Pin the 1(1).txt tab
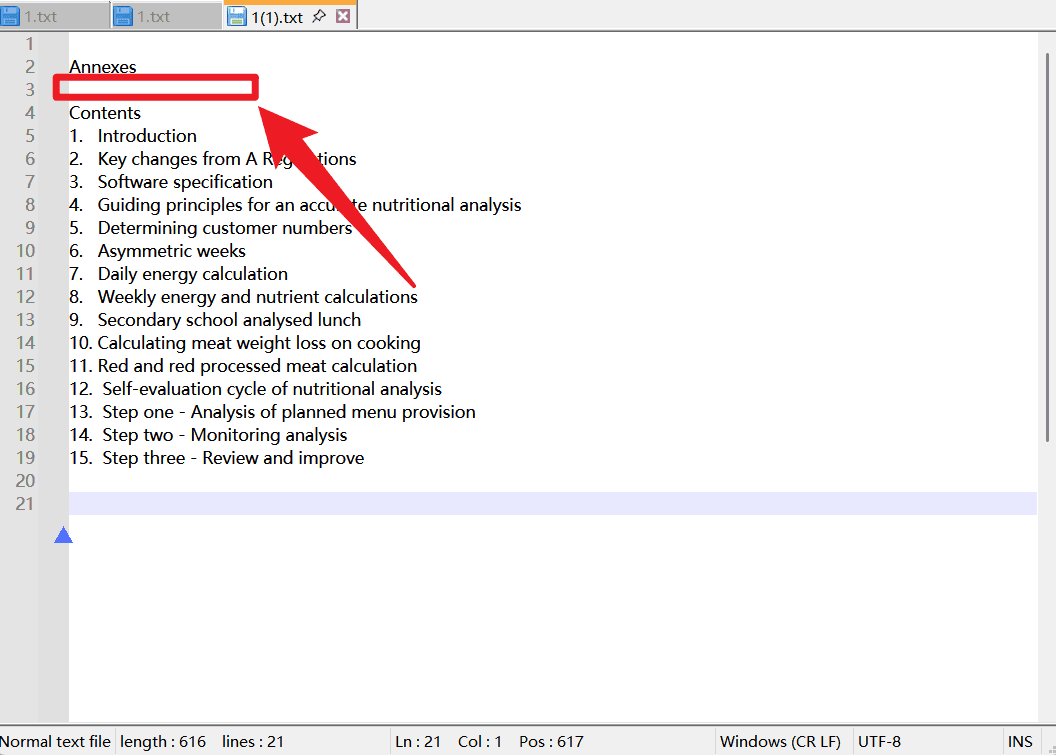Viewport: 1056px width, 755px height. (x=319, y=16)
